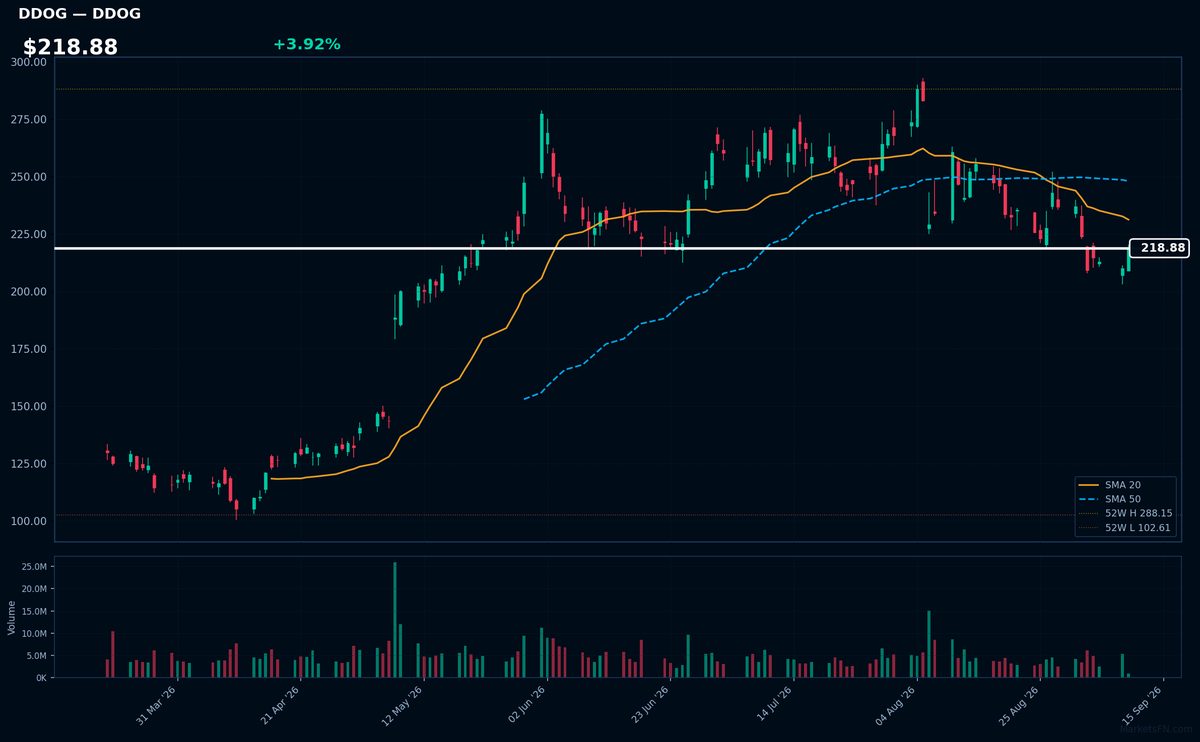Viewport: 1200px width, 742px height.
Task: Click the 02 Jun '26 date label
Action: (x=528, y=704)
